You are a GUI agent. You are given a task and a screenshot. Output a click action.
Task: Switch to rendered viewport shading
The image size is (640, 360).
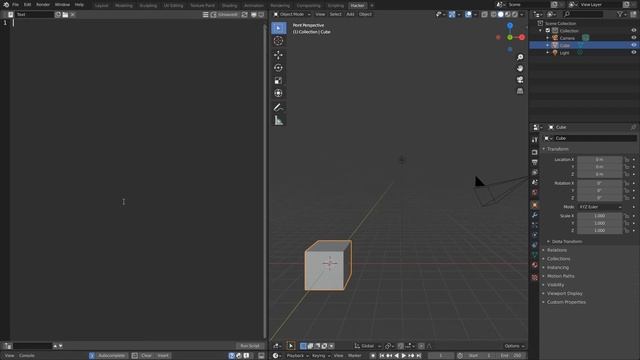pyautogui.click(x=515, y=15)
